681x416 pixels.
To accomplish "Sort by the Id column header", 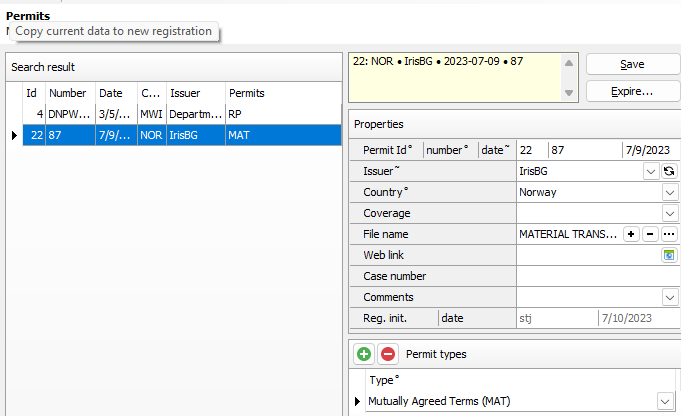I will [x=34, y=93].
